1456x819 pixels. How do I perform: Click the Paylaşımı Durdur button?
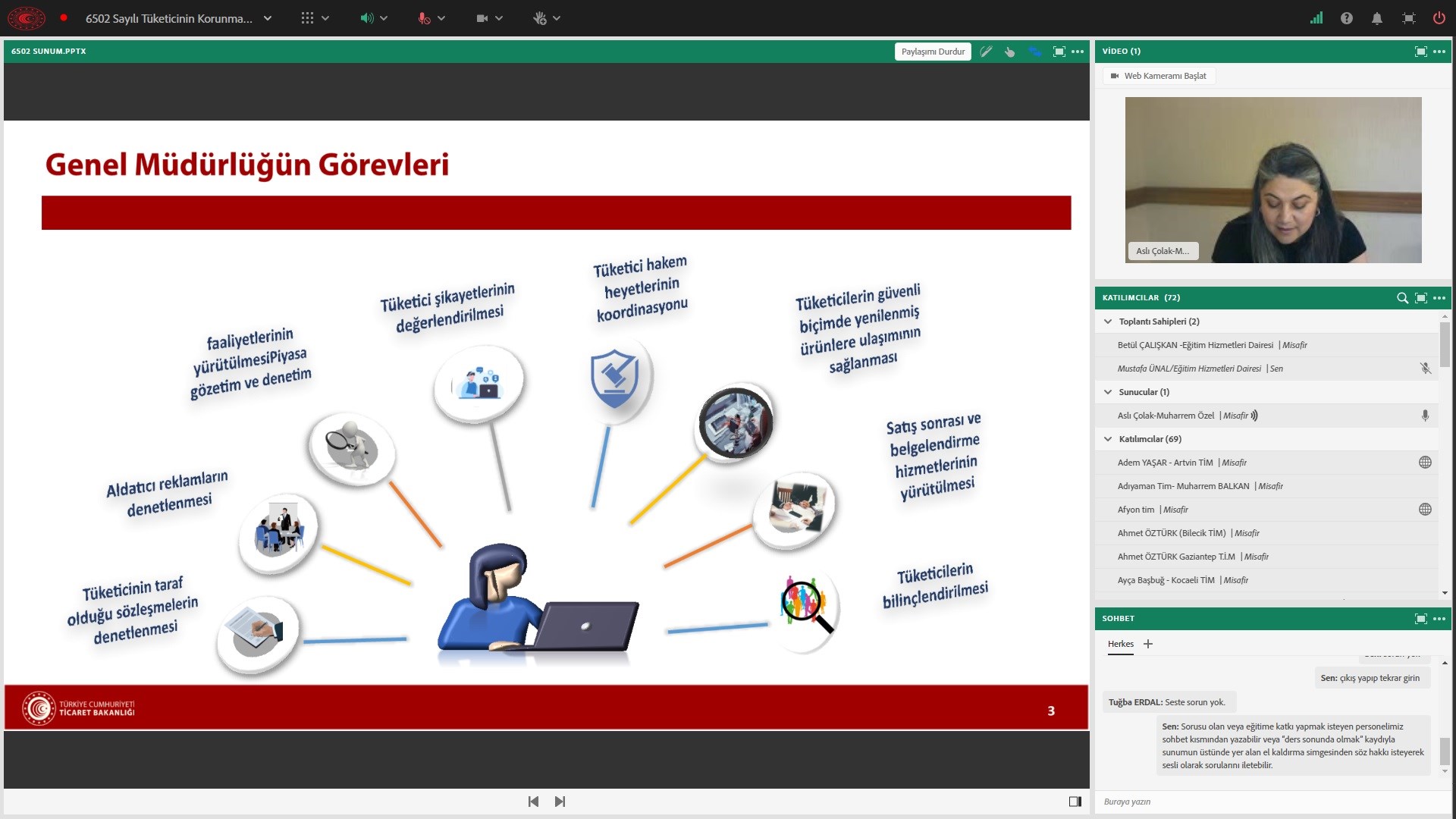point(933,52)
